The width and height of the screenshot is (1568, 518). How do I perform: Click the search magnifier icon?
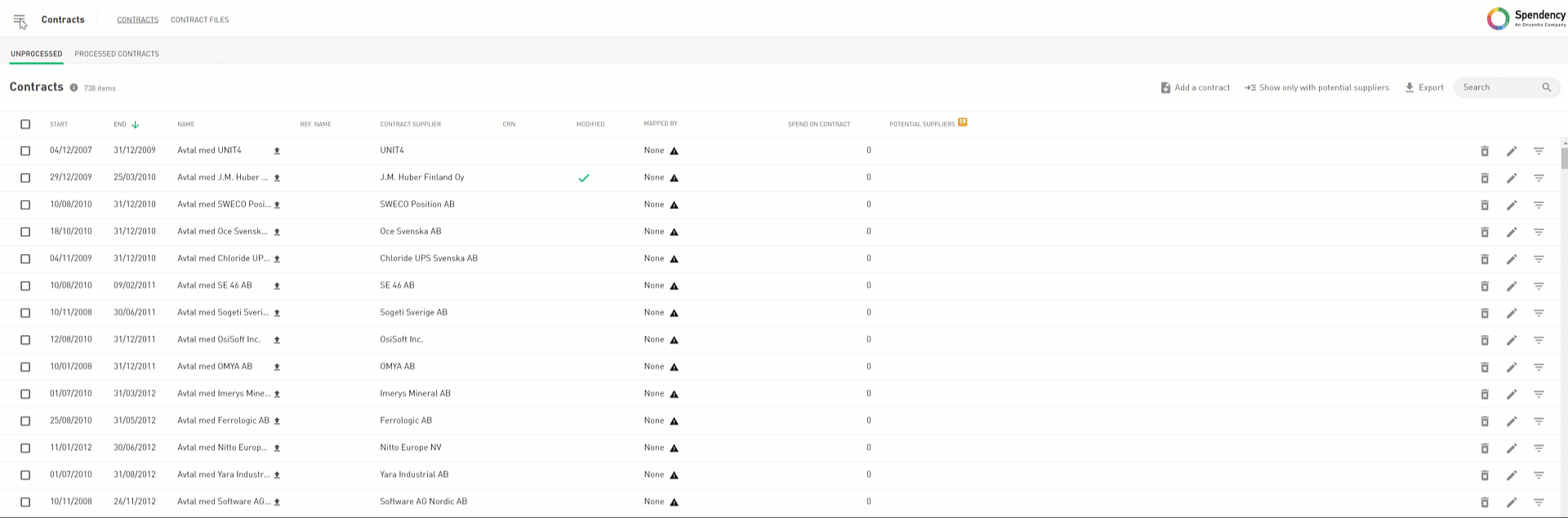pyautogui.click(x=1546, y=87)
